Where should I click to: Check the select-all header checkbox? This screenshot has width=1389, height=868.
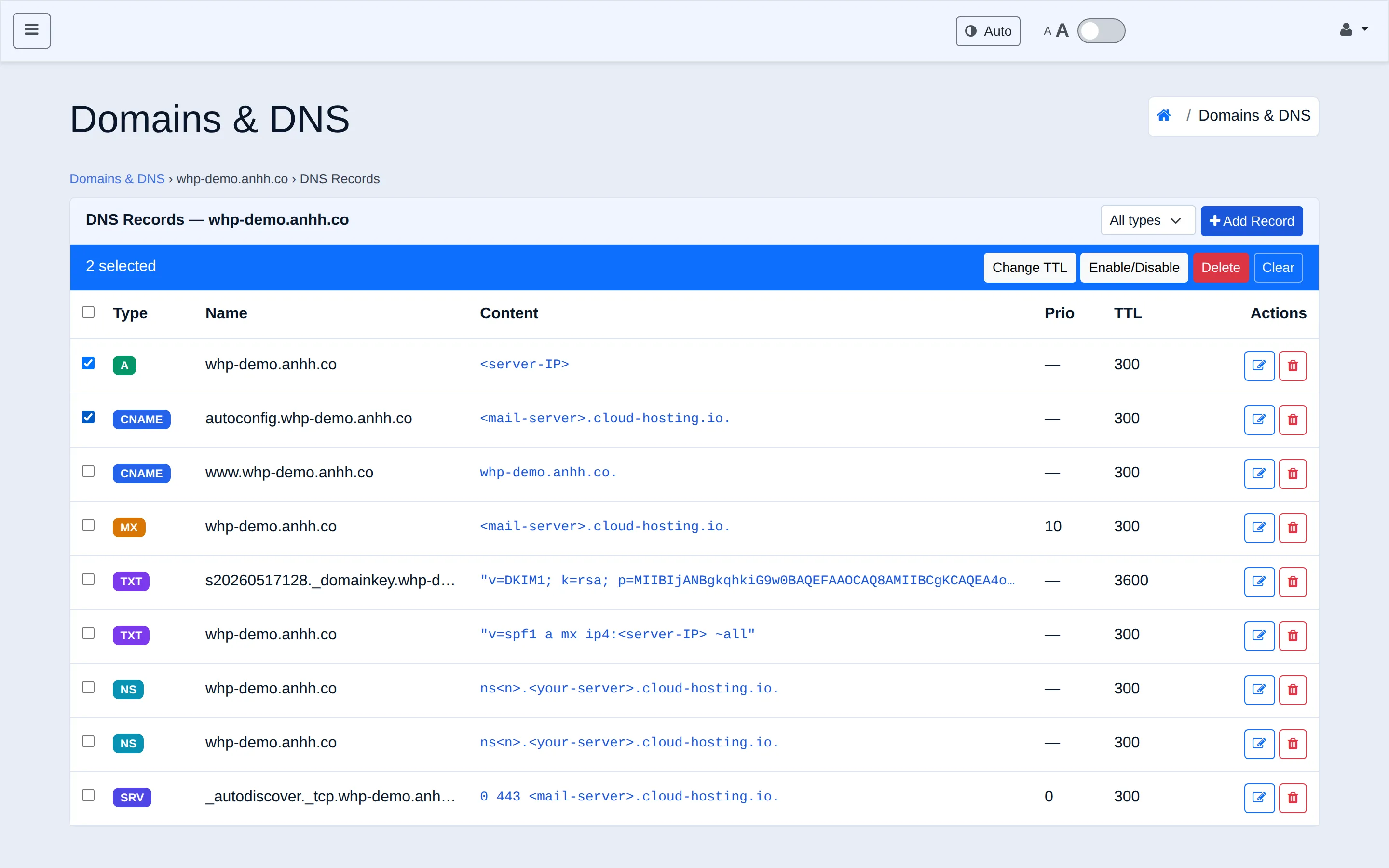88,312
